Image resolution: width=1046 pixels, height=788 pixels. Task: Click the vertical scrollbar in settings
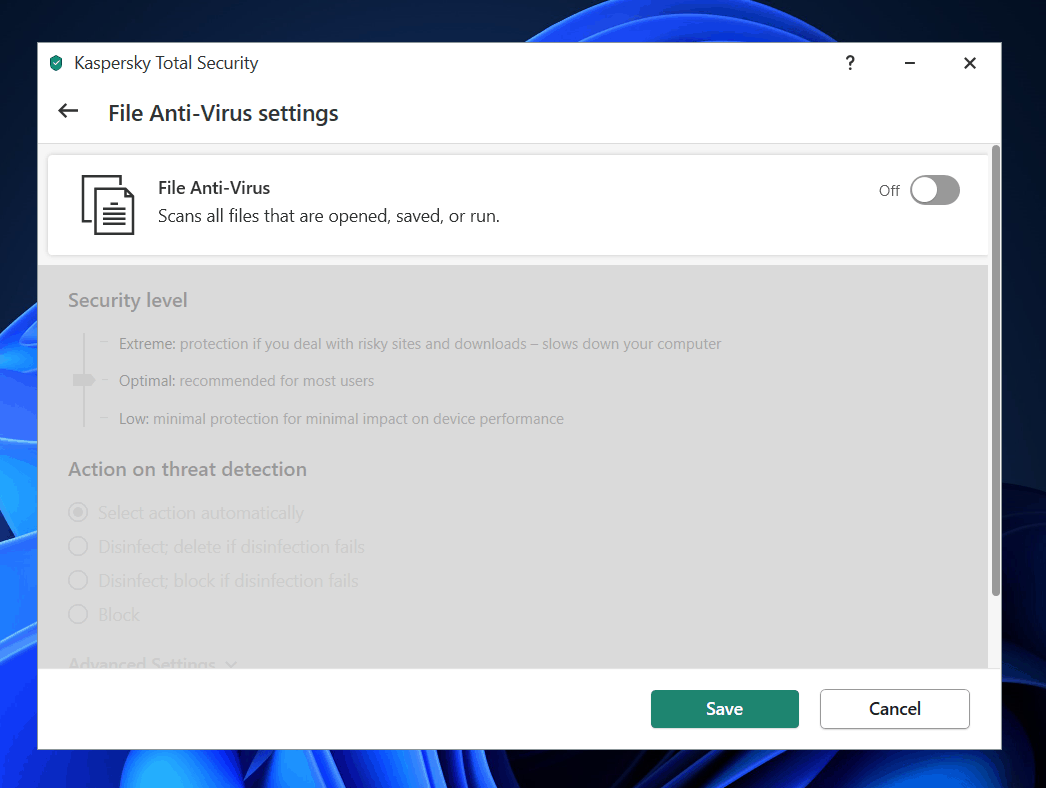995,370
